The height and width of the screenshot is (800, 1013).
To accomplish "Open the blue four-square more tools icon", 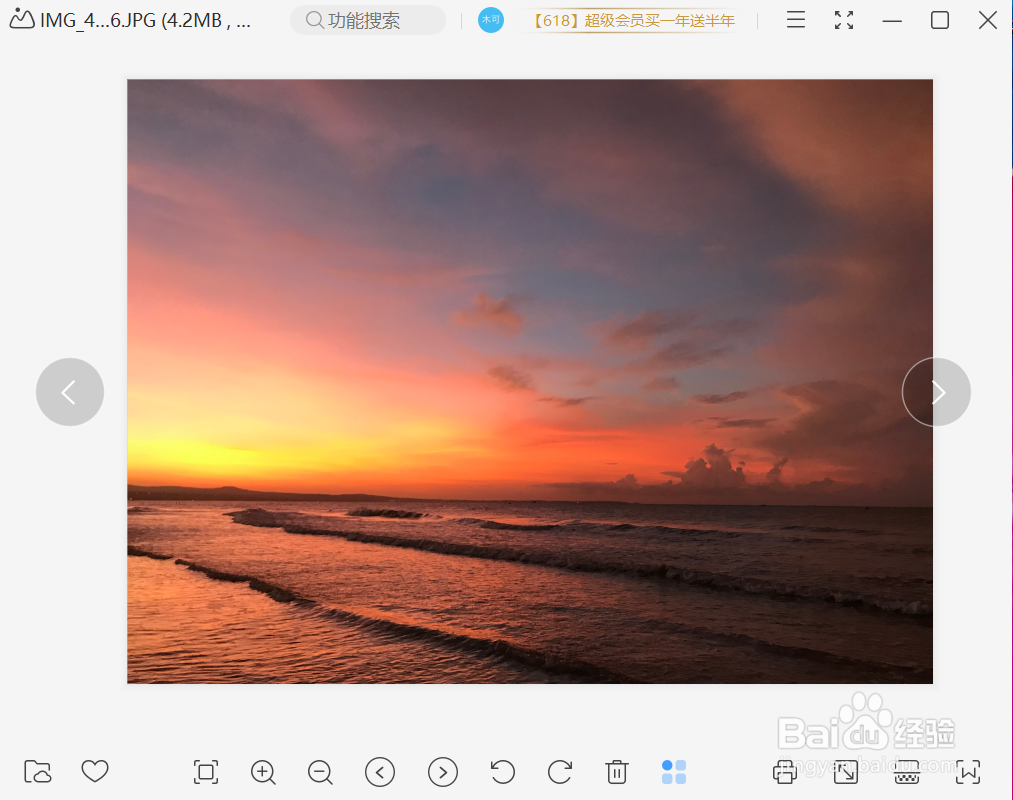I will click(674, 772).
